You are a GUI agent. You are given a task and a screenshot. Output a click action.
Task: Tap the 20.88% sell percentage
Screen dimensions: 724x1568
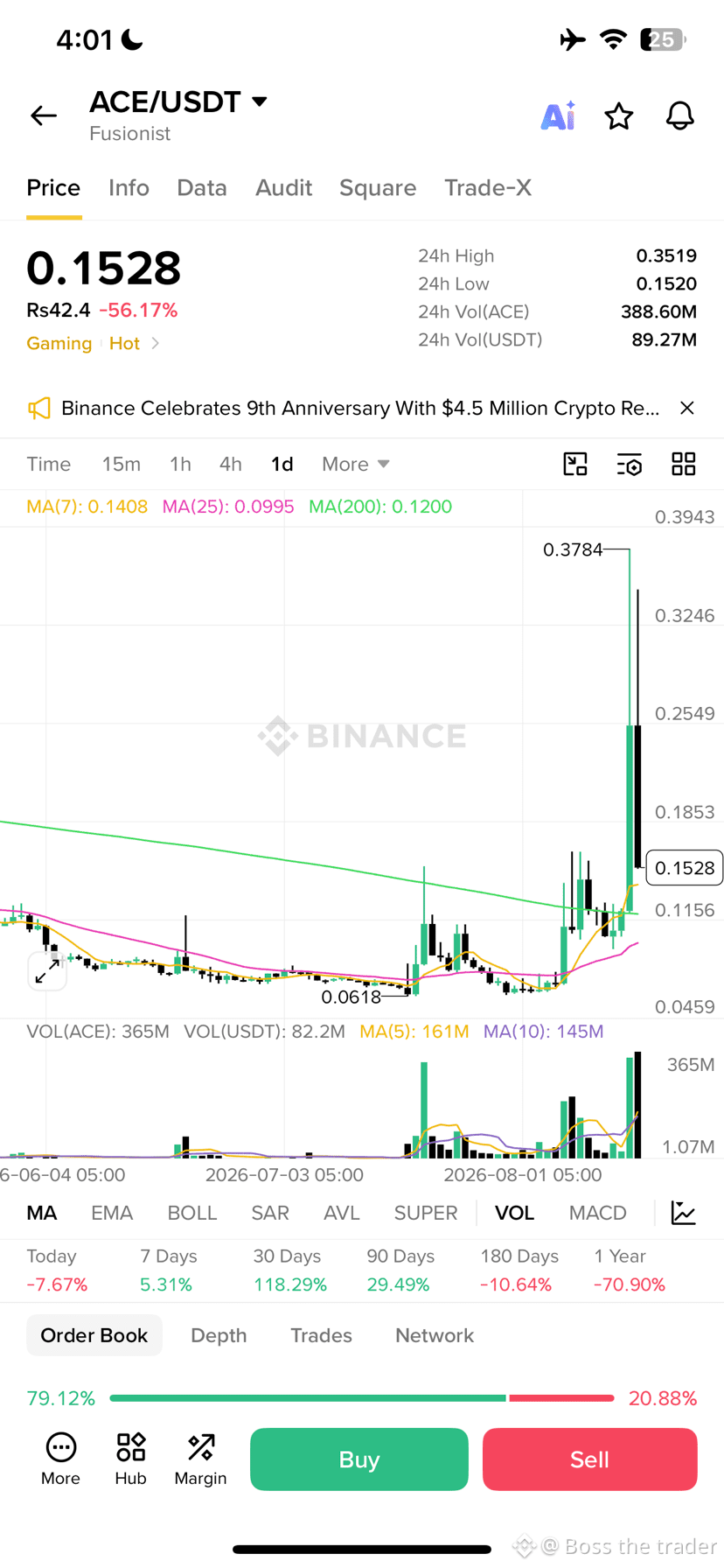coord(663,1398)
